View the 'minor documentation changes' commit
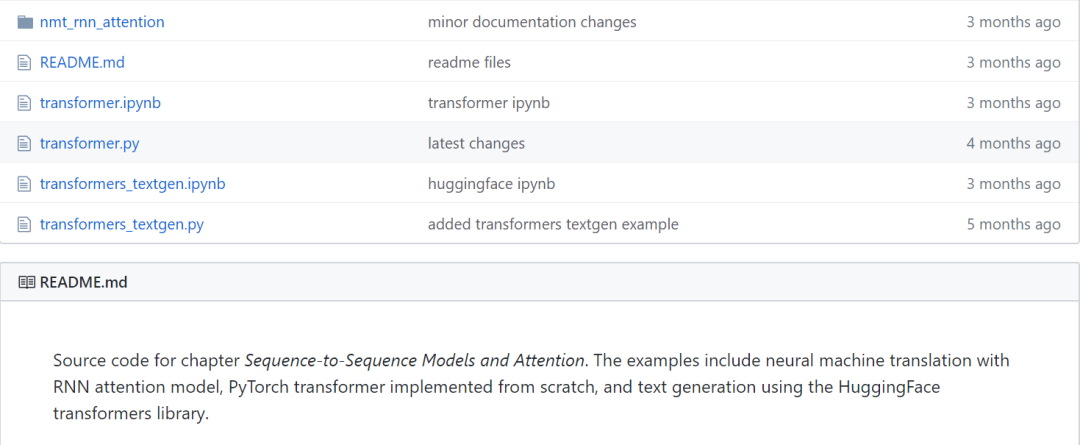This screenshot has width=1080, height=445. coord(531,22)
